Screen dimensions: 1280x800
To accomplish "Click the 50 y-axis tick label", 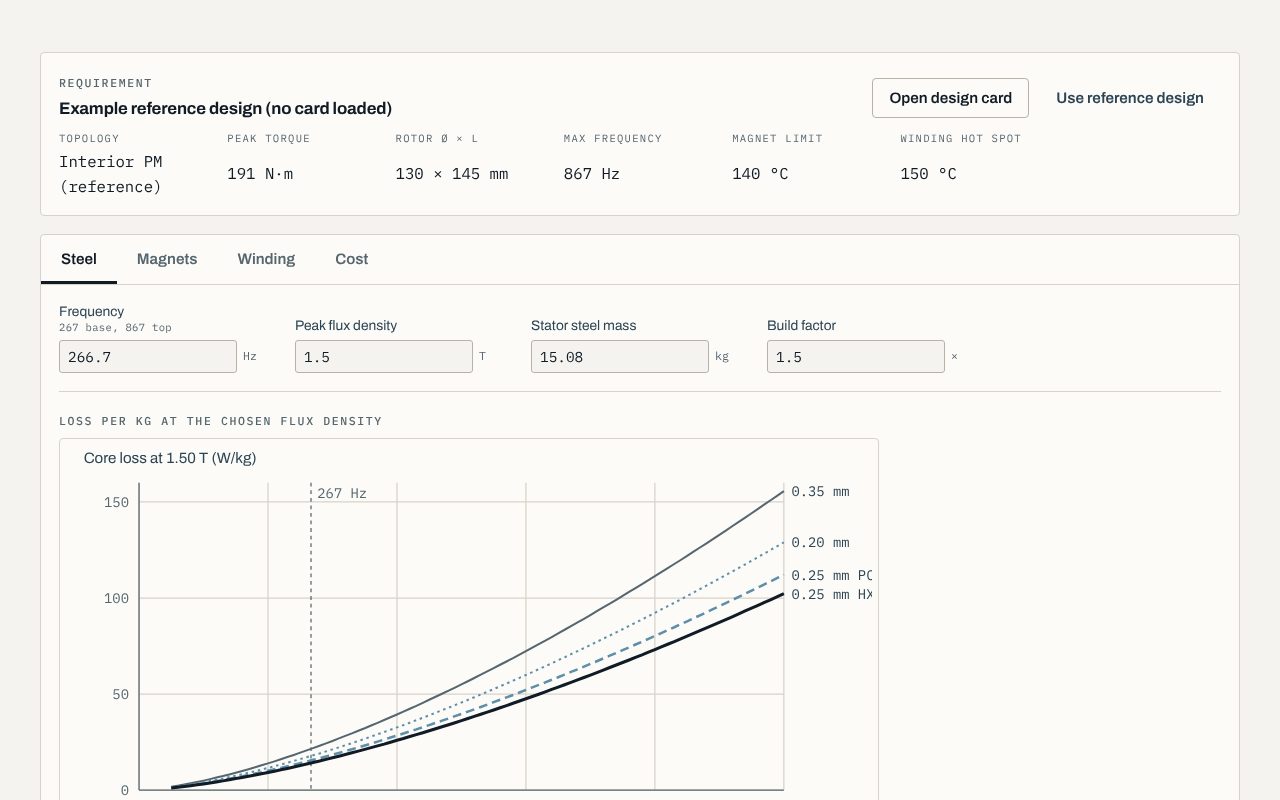I will pos(120,694).
